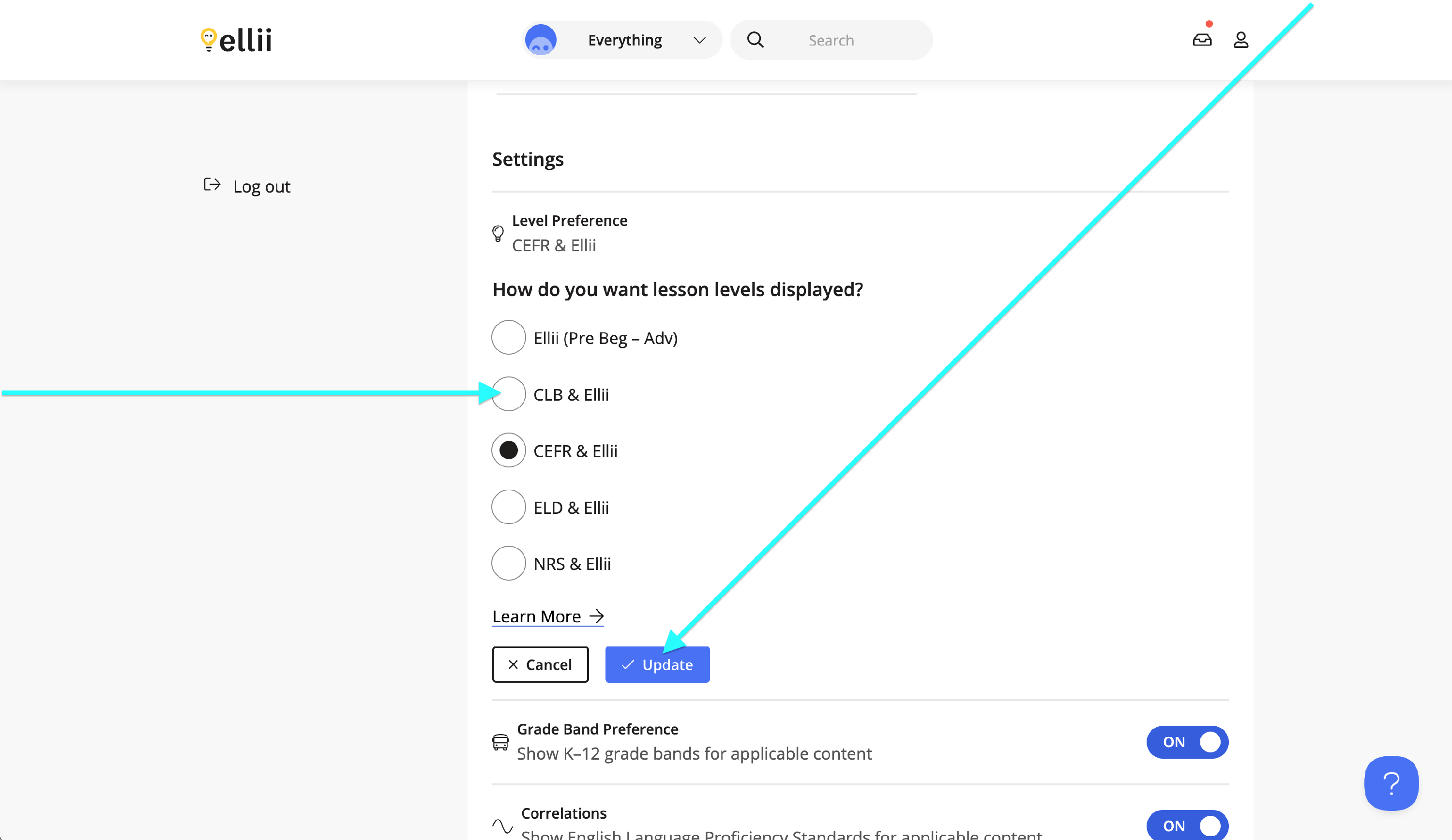This screenshot has width=1452, height=840.
Task: Click the Log out icon
Action: (x=212, y=184)
